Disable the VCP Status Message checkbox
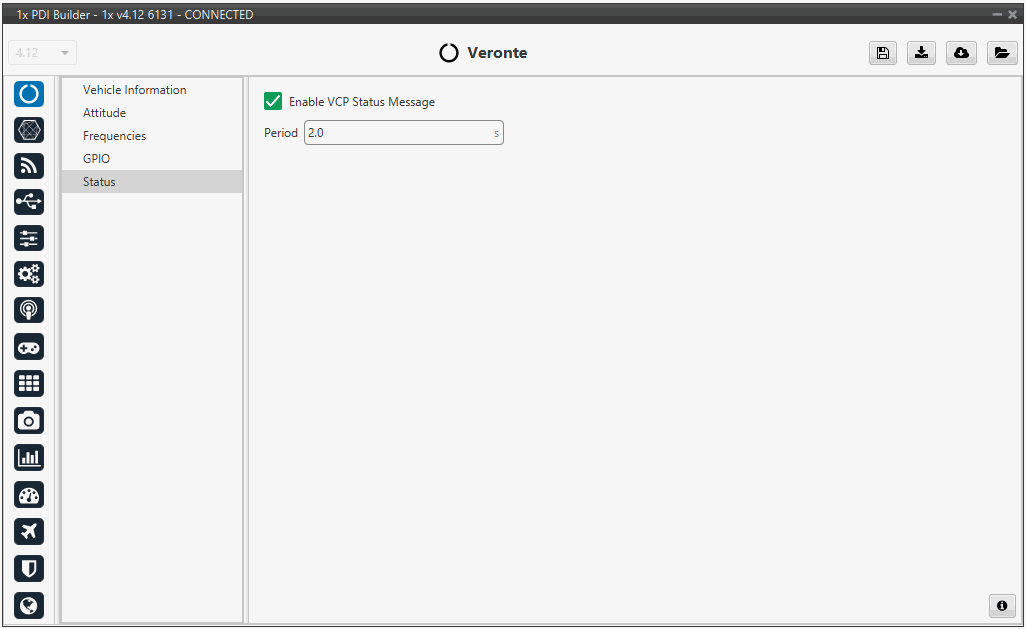The width and height of the screenshot is (1026, 629). point(273,101)
